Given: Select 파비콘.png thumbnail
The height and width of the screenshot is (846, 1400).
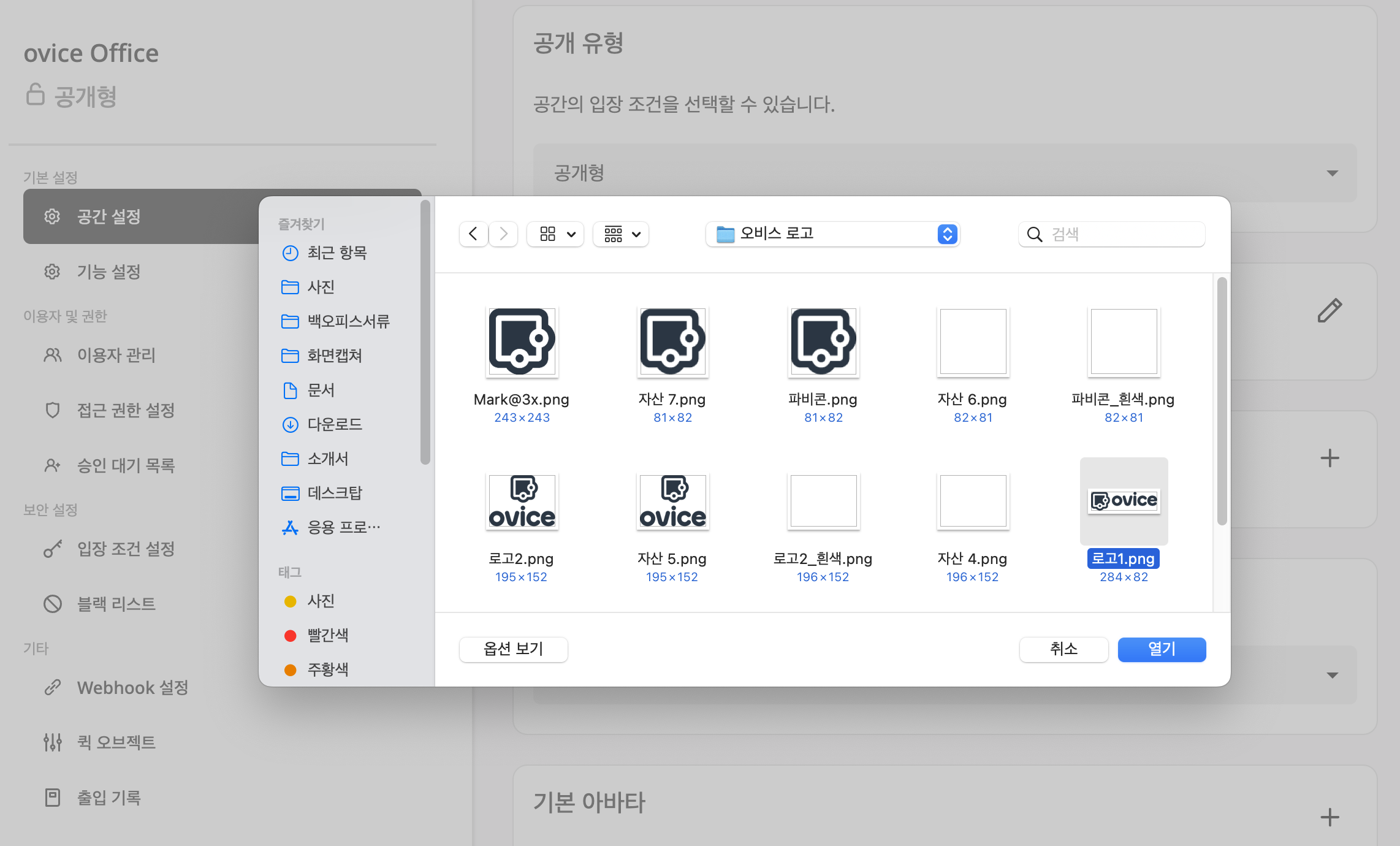Looking at the screenshot, I should [x=823, y=341].
